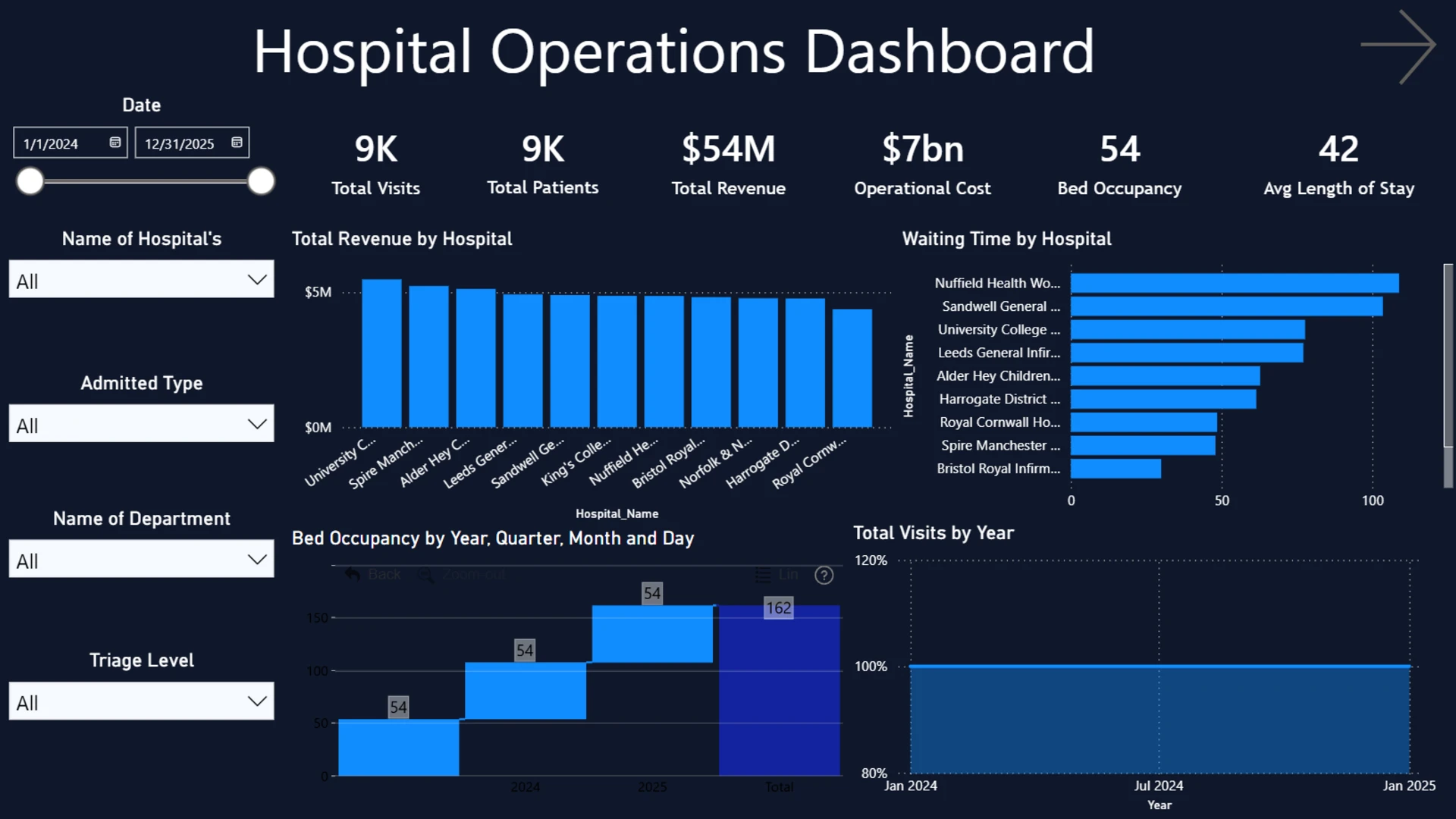Open the Triage Level dropdown

(141, 701)
